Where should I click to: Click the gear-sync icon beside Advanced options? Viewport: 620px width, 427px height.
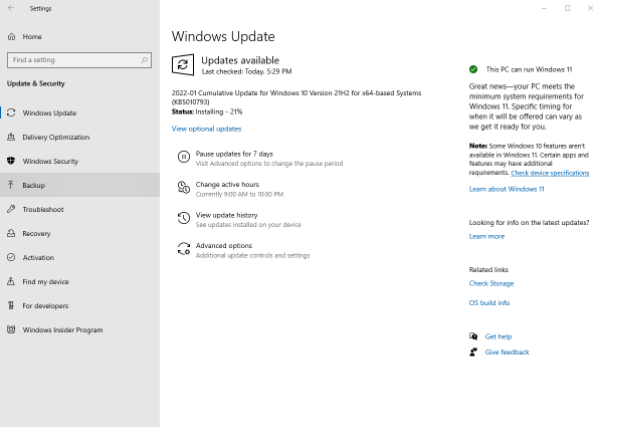tap(183, 249)
